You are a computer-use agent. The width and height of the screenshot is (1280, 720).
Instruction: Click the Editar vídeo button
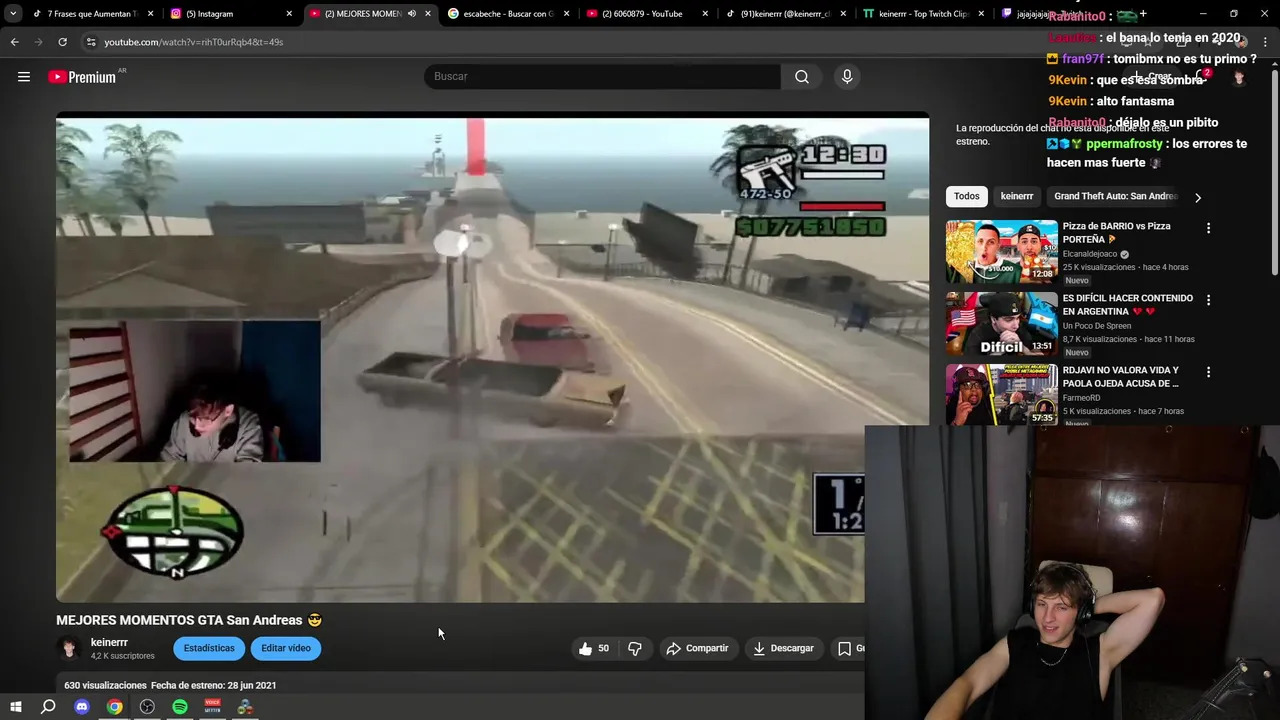click(x=286, y=648)
